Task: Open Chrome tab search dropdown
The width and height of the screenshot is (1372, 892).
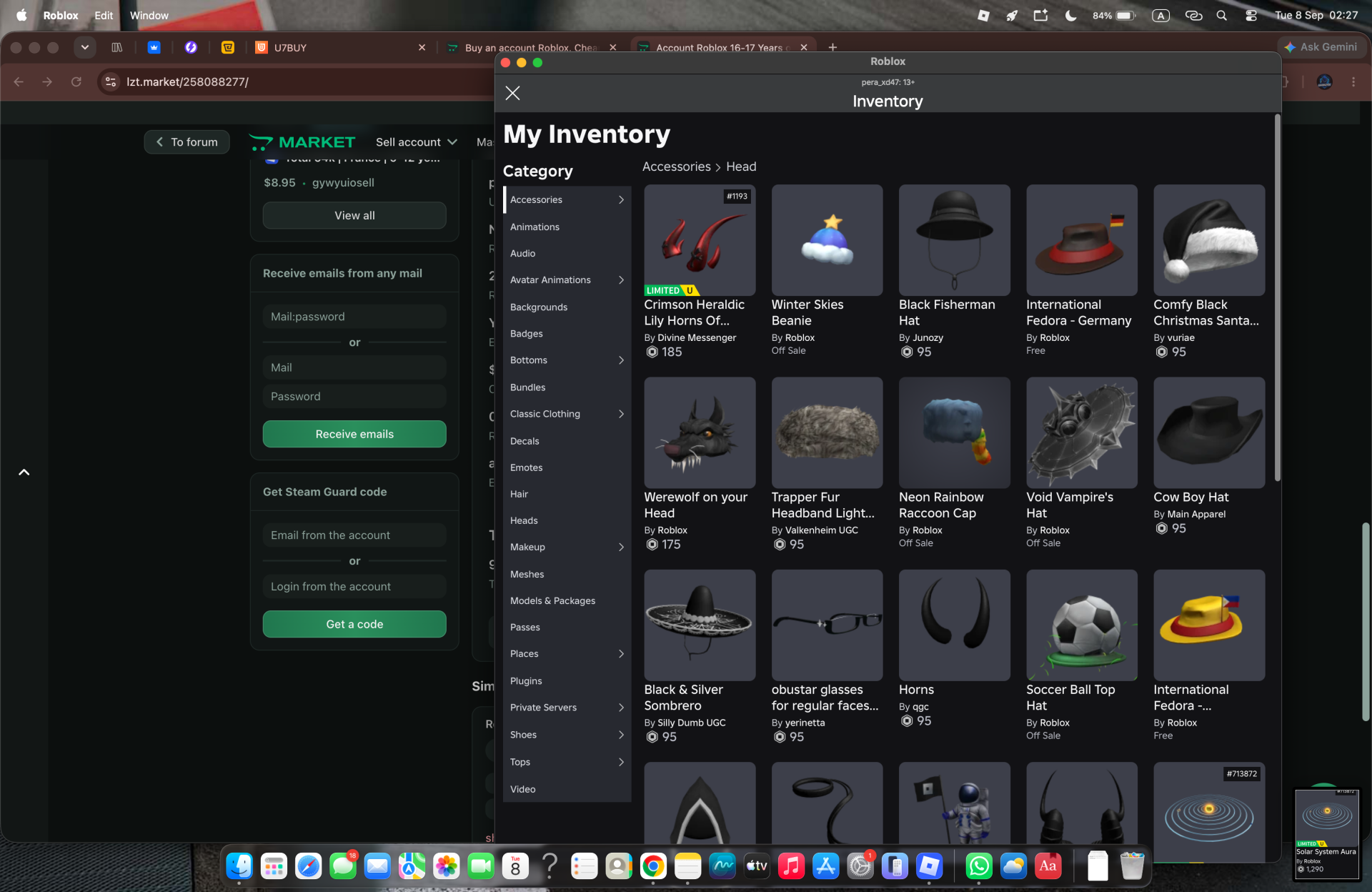Action: [84, 47]
